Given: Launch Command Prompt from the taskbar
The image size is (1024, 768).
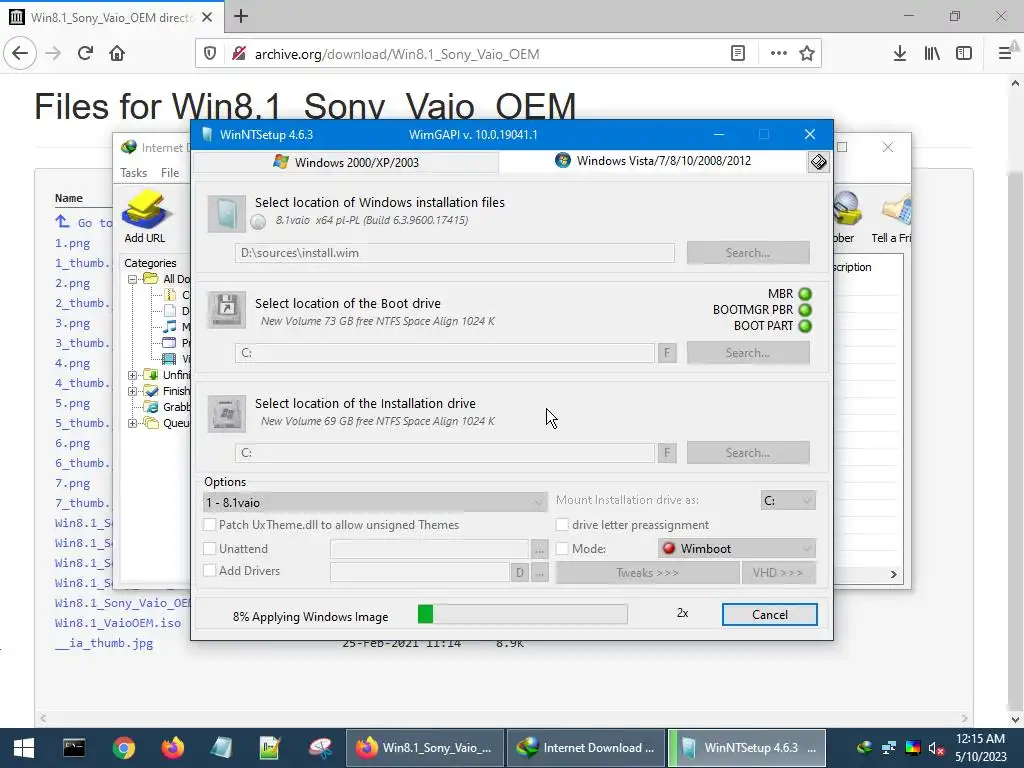Looking at the screenshot, I should click(74, 748).
